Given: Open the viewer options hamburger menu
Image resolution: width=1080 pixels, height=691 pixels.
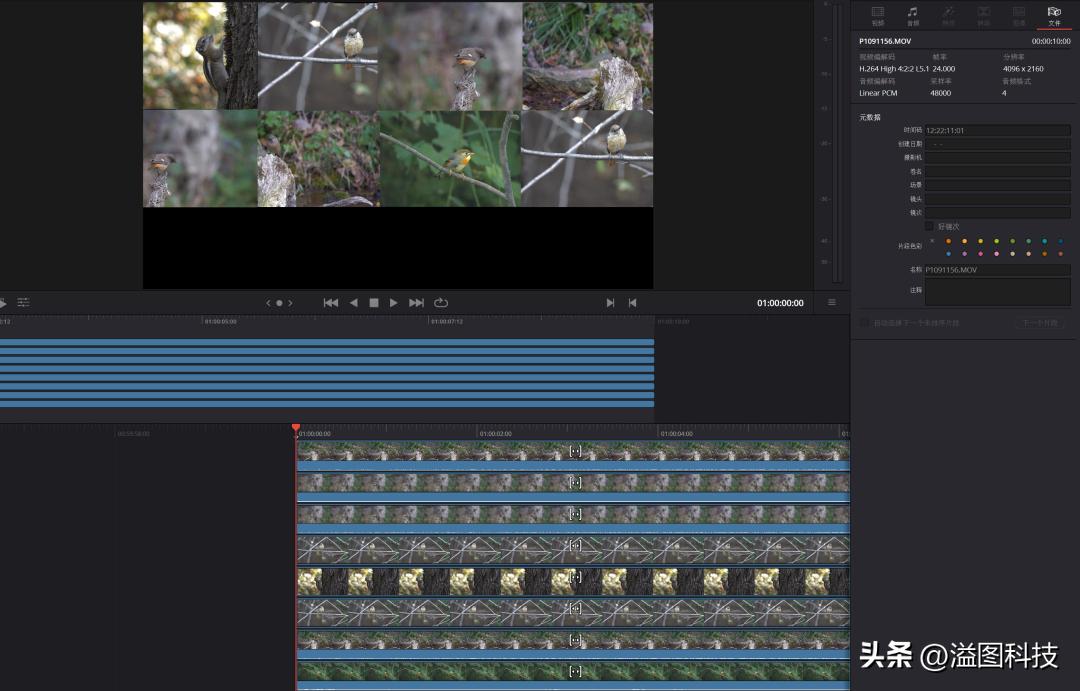Looking at the screenshot, I should click(x=832, y=302).
